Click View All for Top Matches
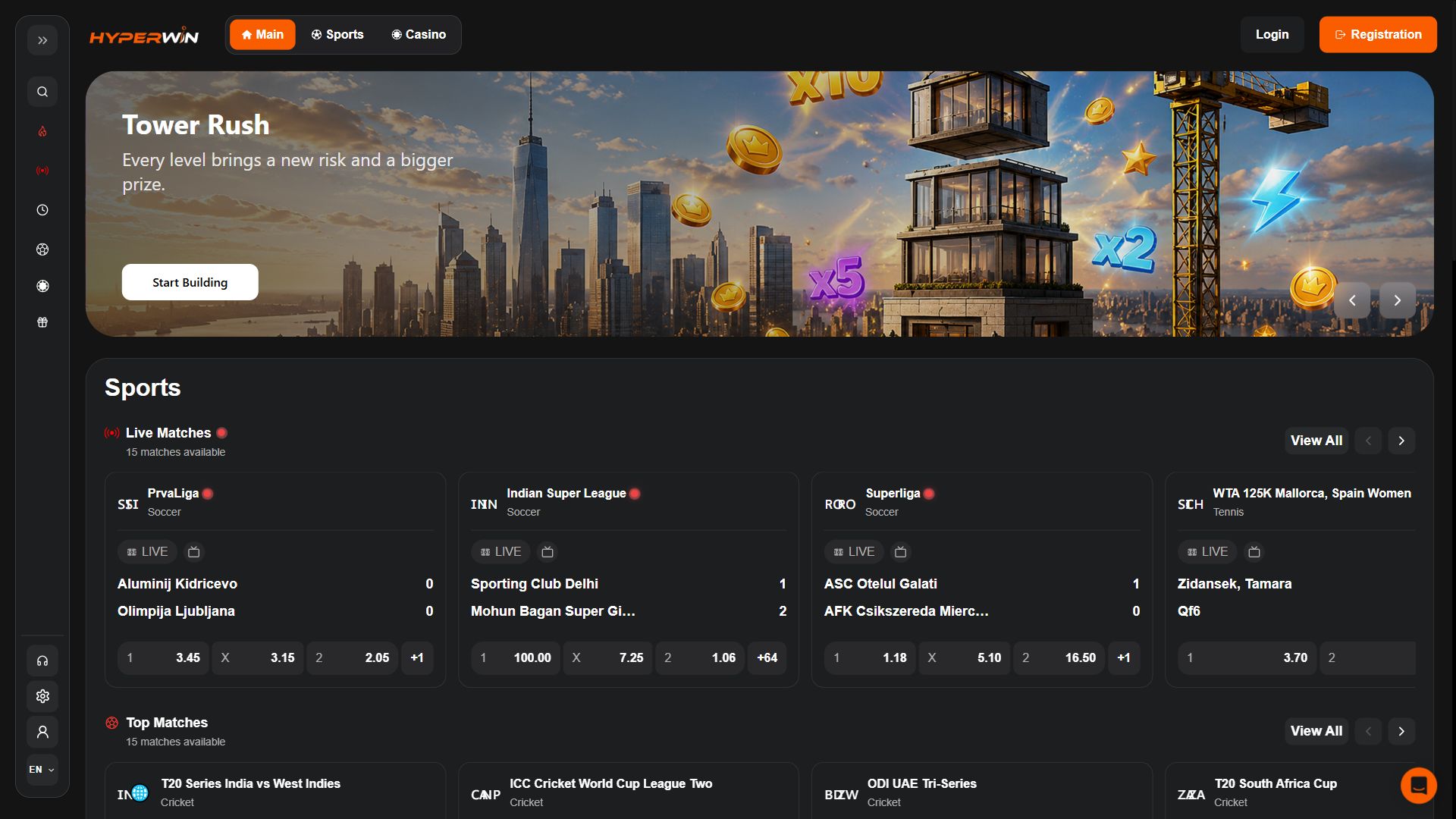This screenshot has height=819, width=1456. click(1316, 731)
